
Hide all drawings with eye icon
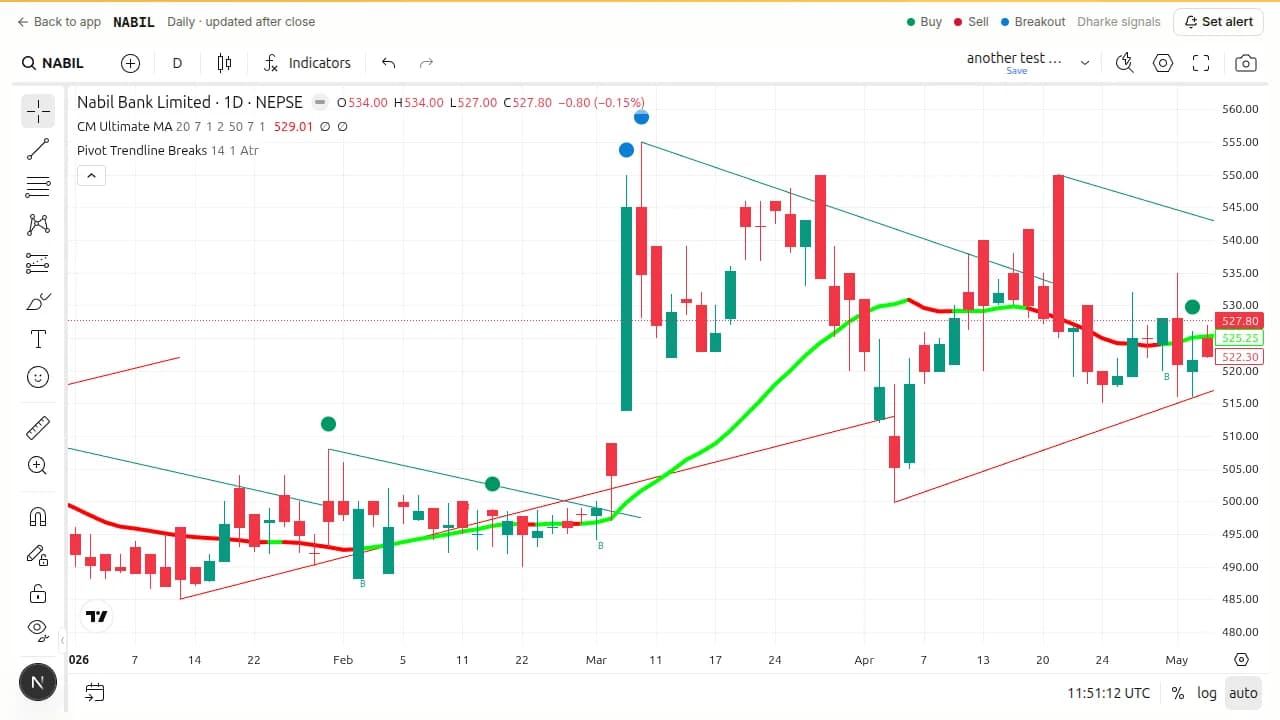[x=38, y=630]
